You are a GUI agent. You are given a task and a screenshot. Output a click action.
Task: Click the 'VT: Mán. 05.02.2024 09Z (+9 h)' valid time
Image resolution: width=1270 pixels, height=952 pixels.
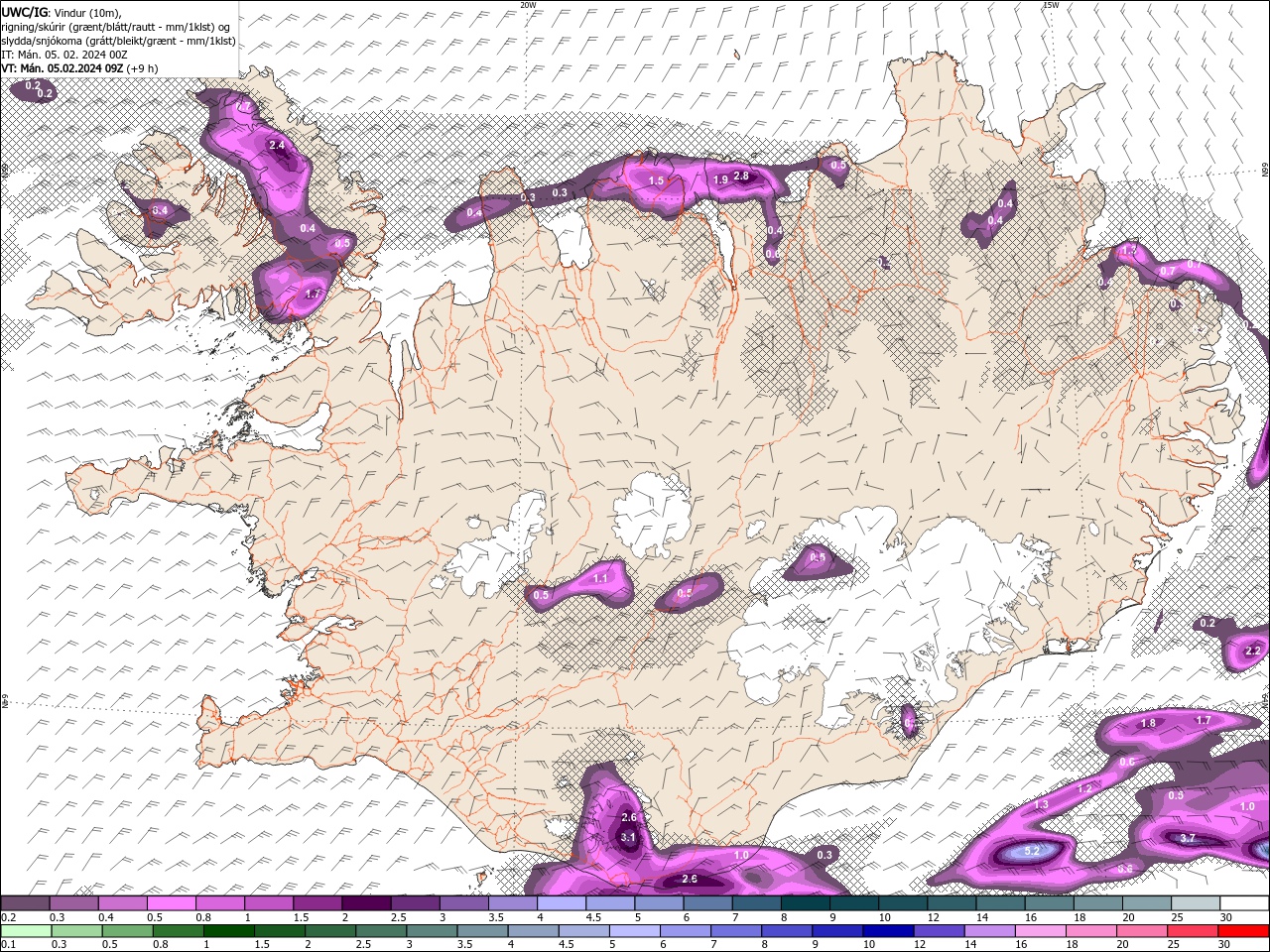[79, 67]
